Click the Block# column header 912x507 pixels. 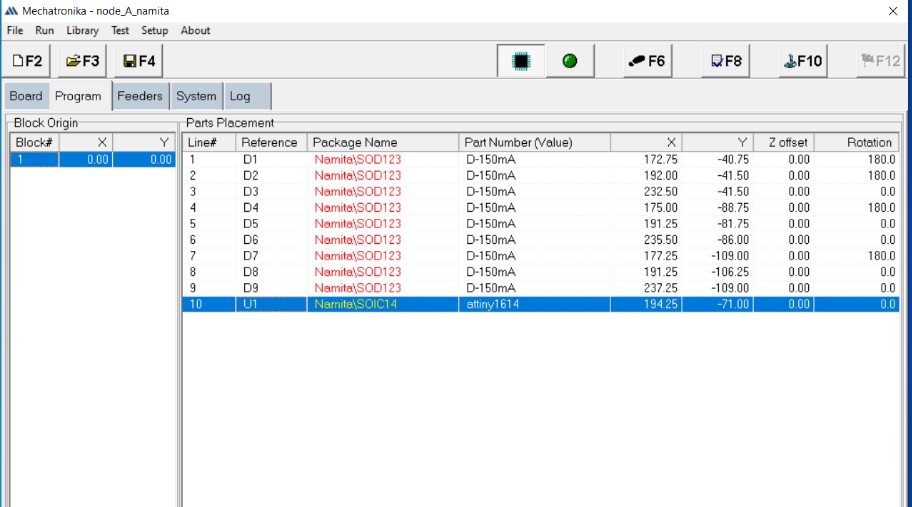coord(34,142)
